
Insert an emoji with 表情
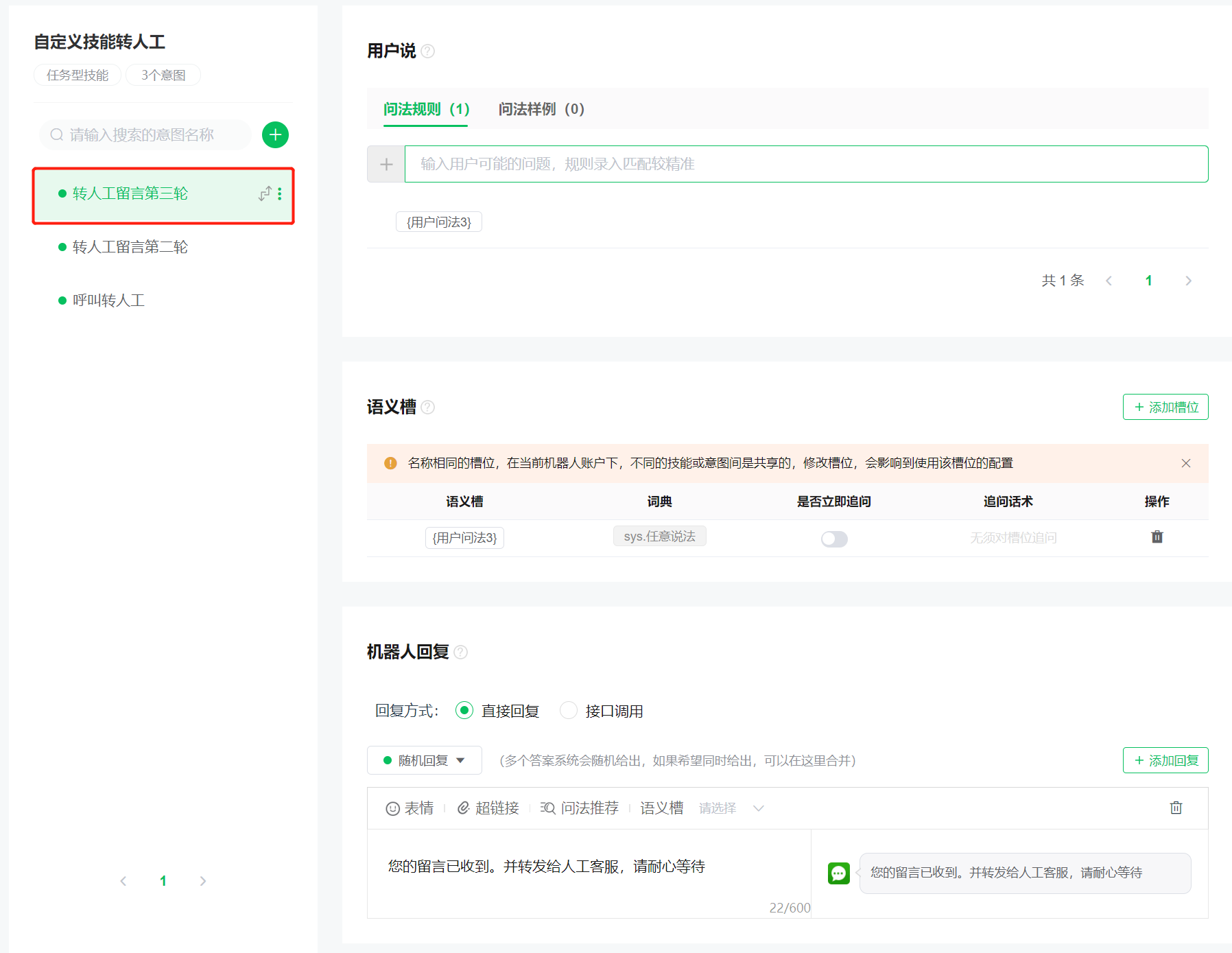(x=410, y=808)
